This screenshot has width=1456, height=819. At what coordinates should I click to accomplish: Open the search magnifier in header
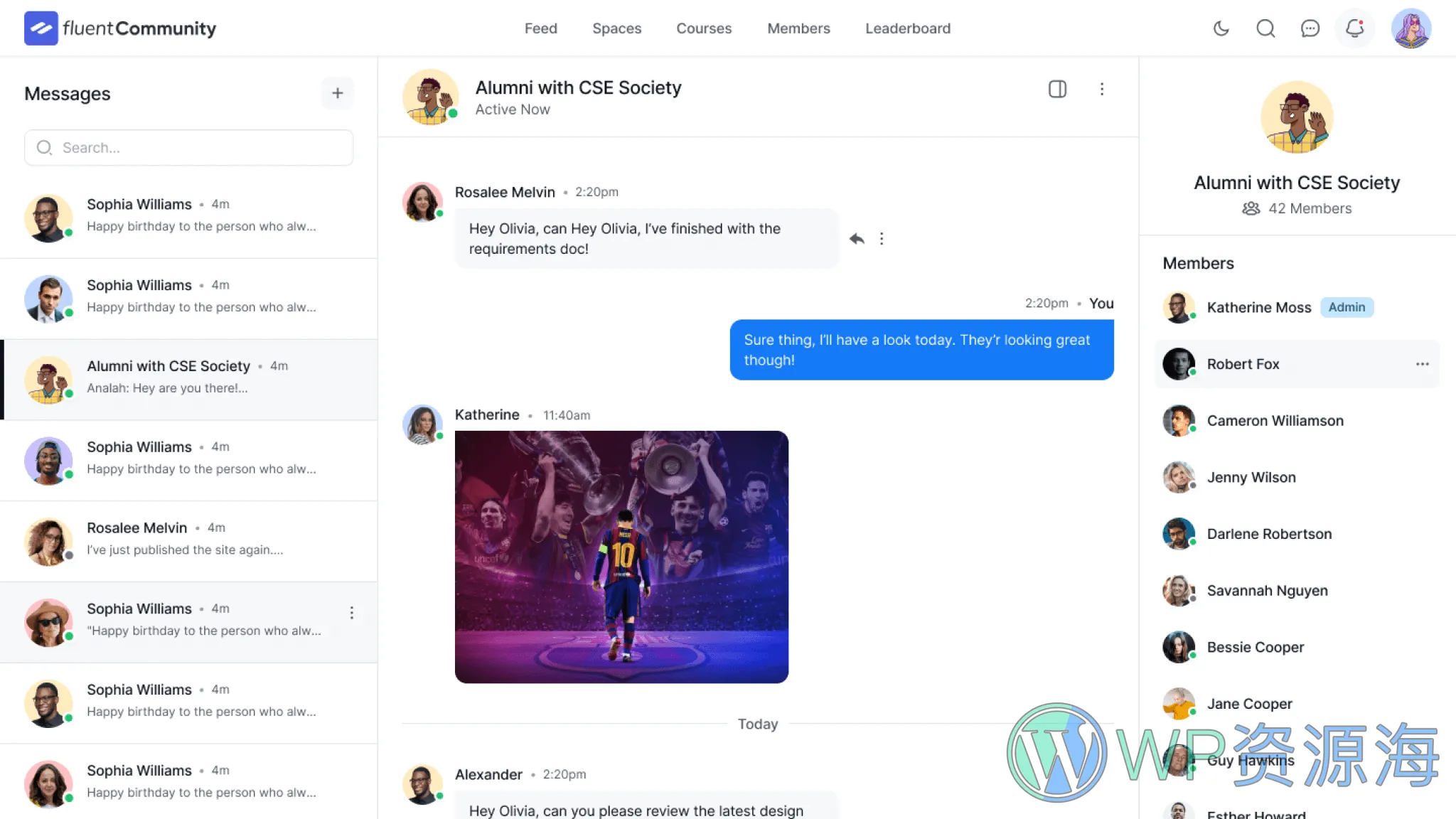pyautogui.click(x=1265, y=28)
